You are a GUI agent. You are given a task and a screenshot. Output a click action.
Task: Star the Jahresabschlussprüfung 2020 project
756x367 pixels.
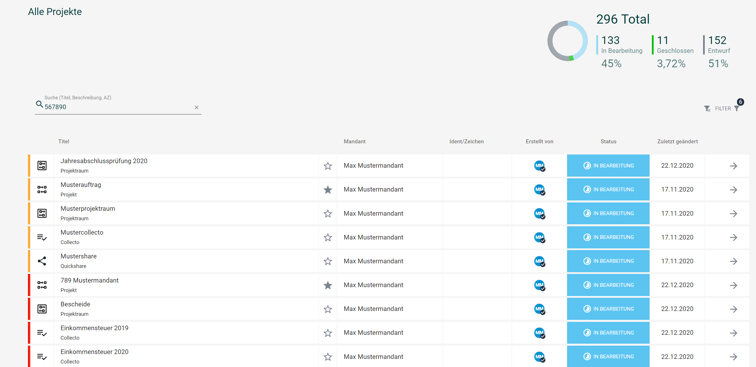click(x=328, y=166)
